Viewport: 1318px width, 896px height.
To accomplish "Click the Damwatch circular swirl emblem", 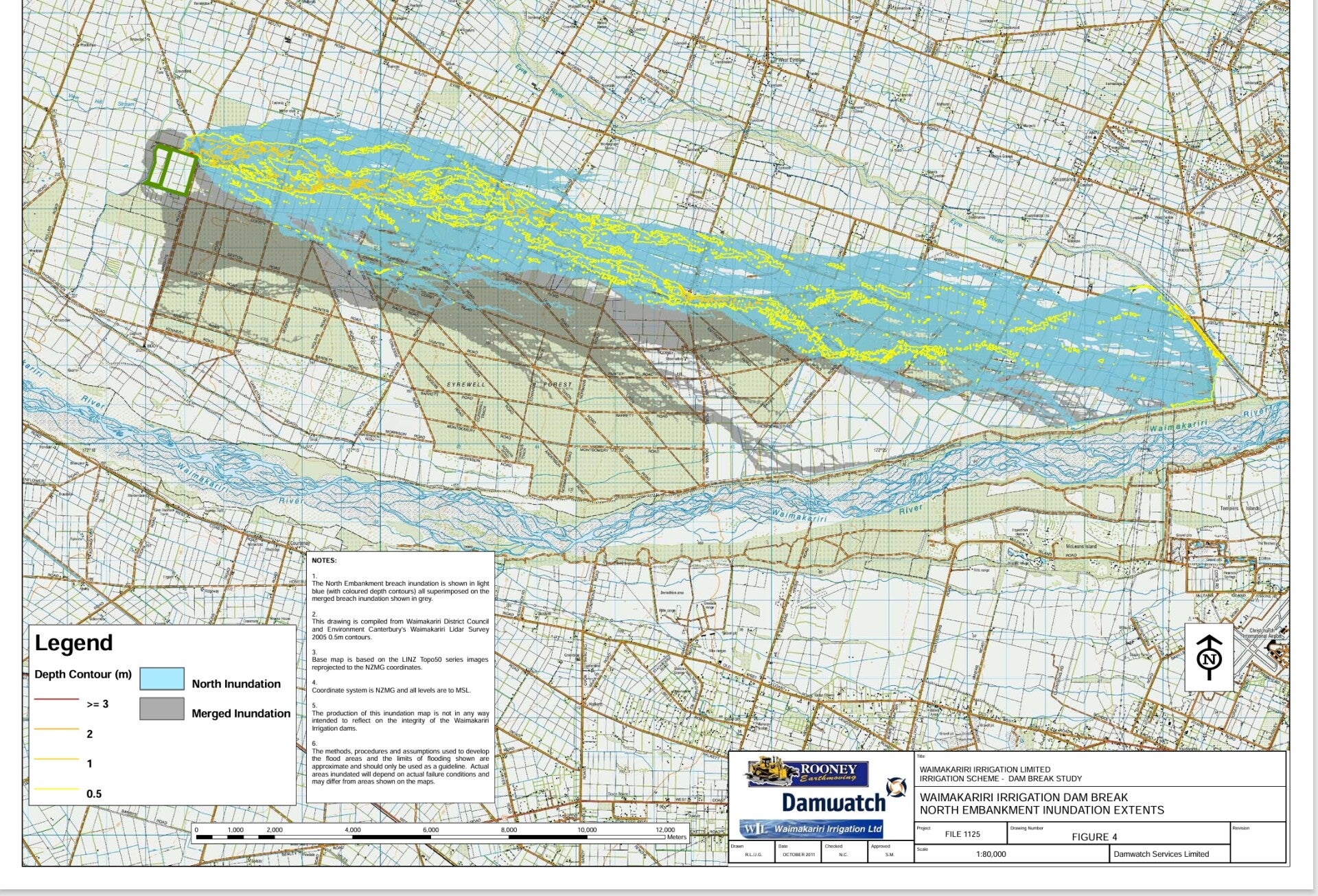I will click(896, 787).
